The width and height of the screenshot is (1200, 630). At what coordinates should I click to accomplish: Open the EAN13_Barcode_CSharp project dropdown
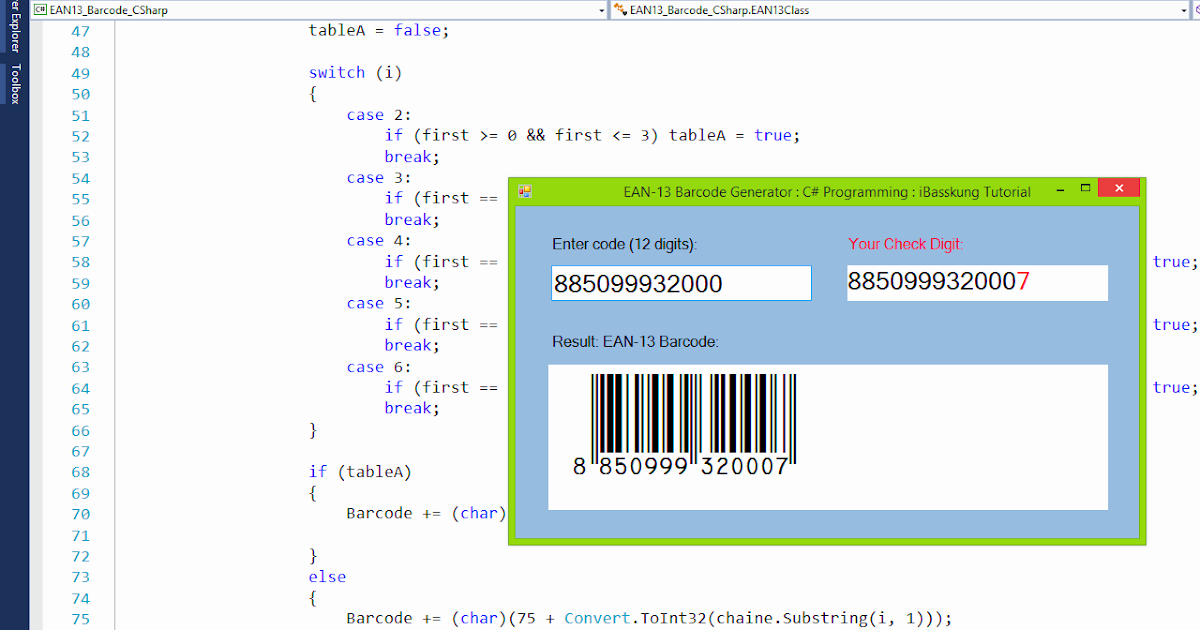pyautogui.click(x=601, y=10)
